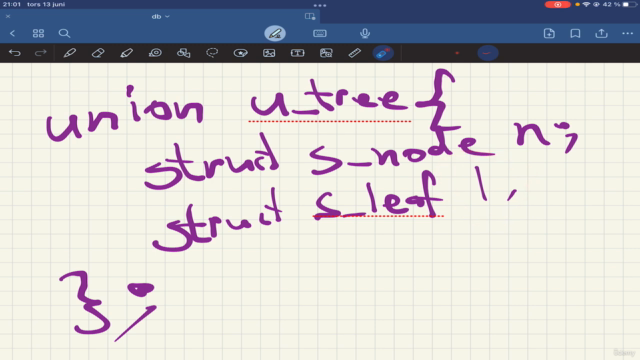Close the db document tab
Image resolution: width=640 pixels, height=360 pixels.
[x=8, y=16]
